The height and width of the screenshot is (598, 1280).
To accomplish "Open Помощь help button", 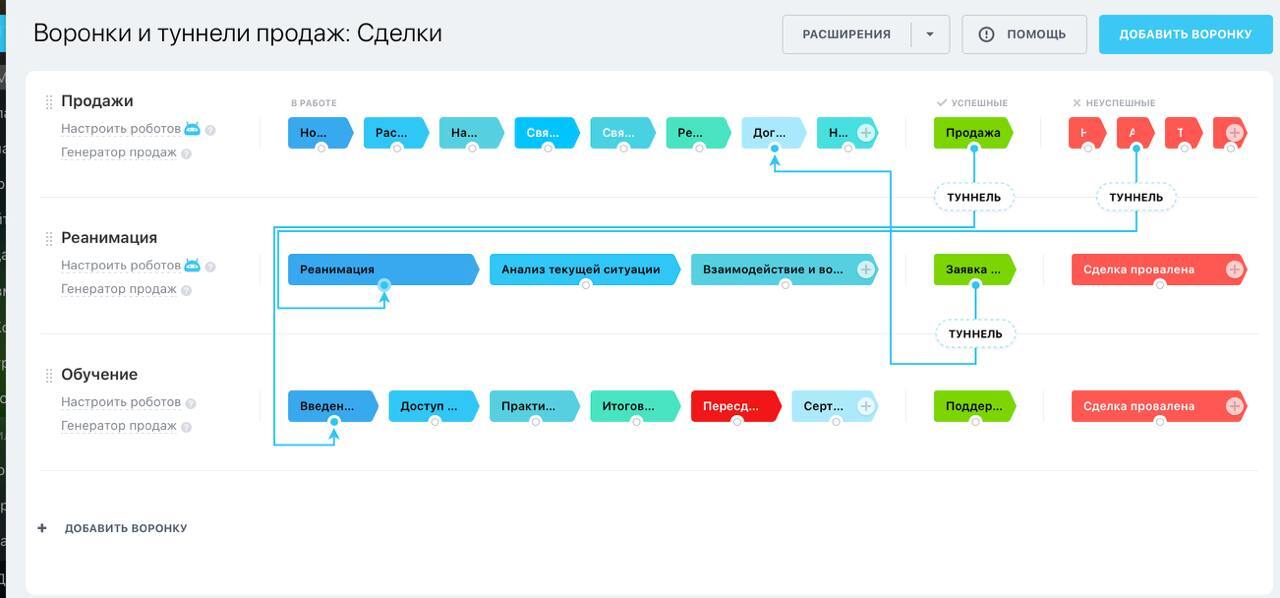I will click(x=1024, y=35).
